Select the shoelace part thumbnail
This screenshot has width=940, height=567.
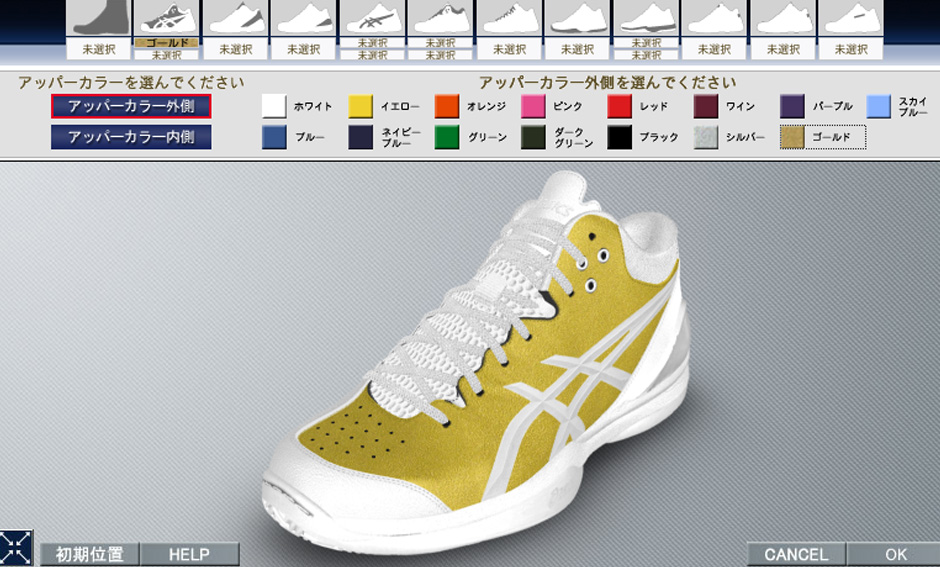(x=510, y=17)
